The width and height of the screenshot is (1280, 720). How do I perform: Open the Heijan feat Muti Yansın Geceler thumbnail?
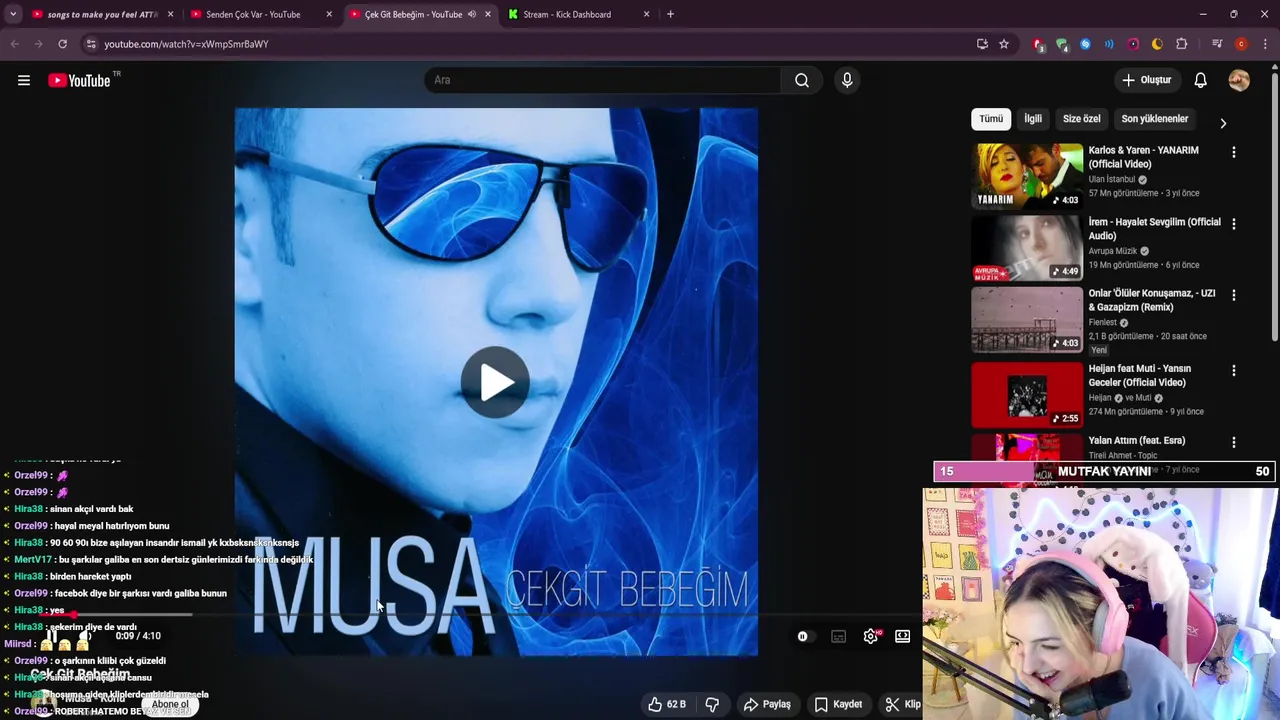(x=1027, y=394)
